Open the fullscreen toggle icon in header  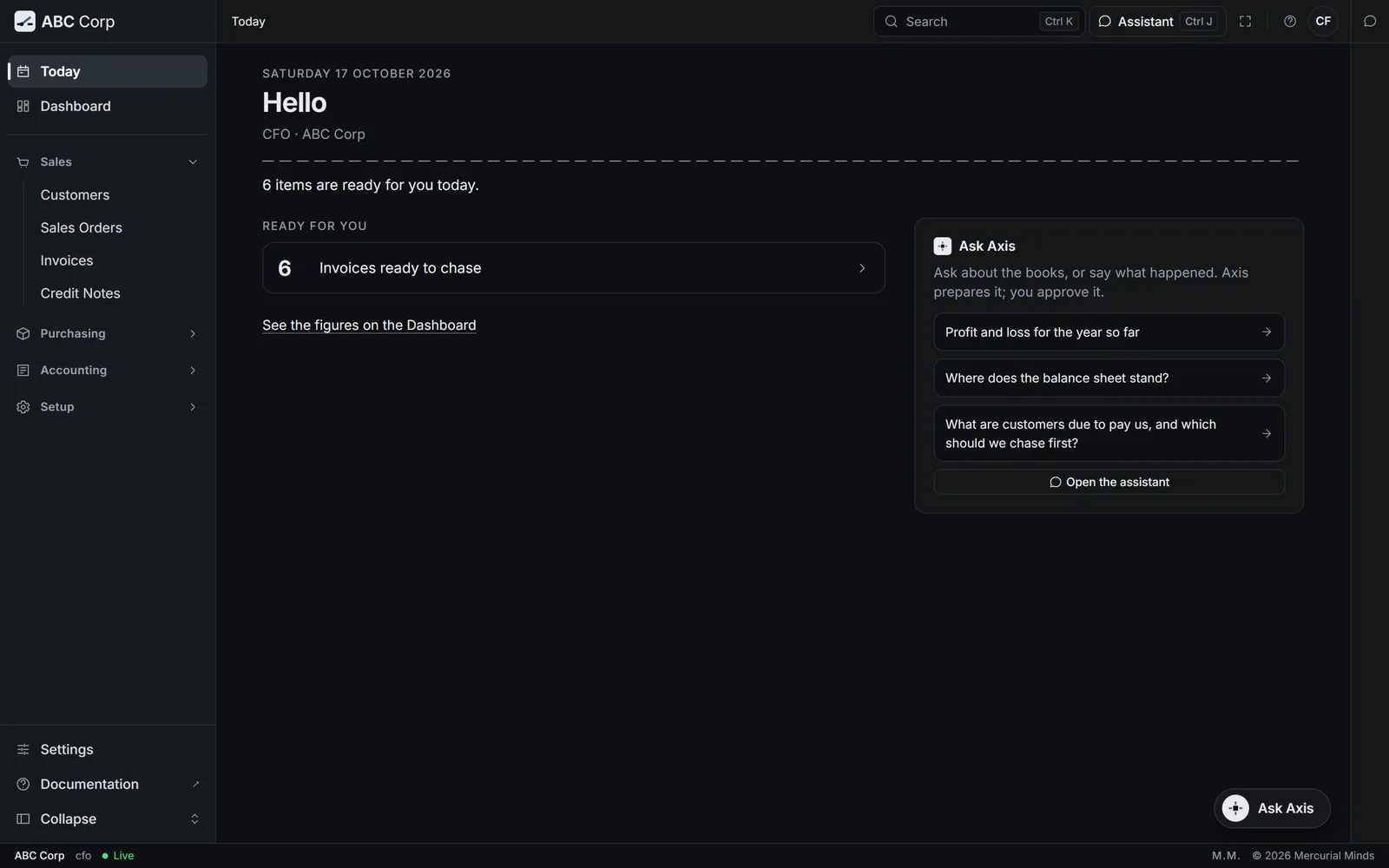(x=1245, y=22)
